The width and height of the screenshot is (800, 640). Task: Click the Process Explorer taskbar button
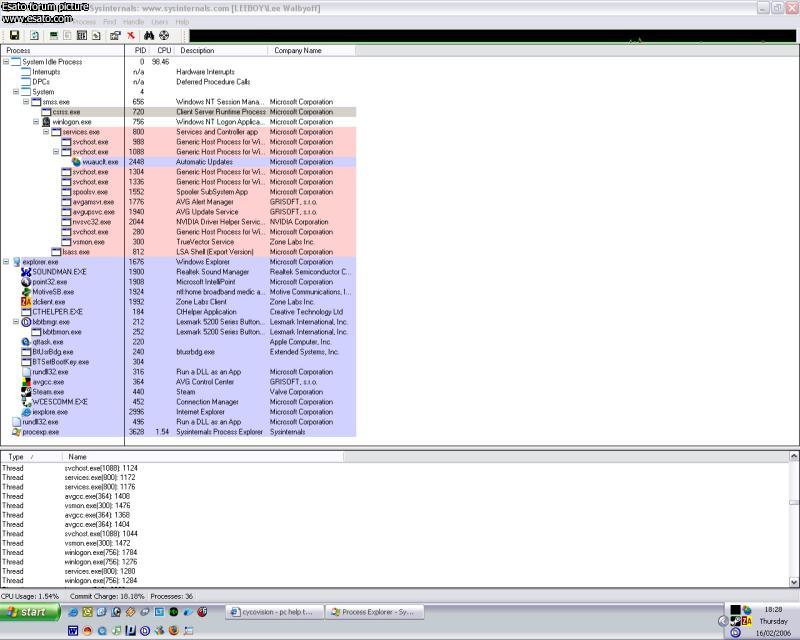(374, 612)
